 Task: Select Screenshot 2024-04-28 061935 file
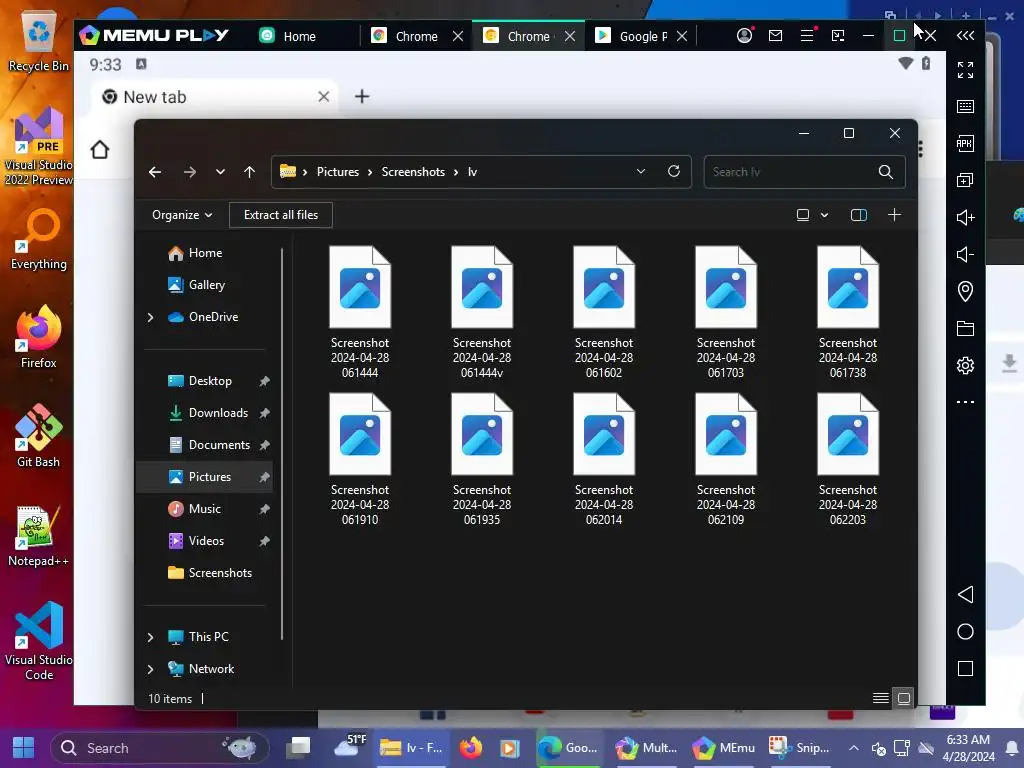pyautogui.click(x=482, y=459)
